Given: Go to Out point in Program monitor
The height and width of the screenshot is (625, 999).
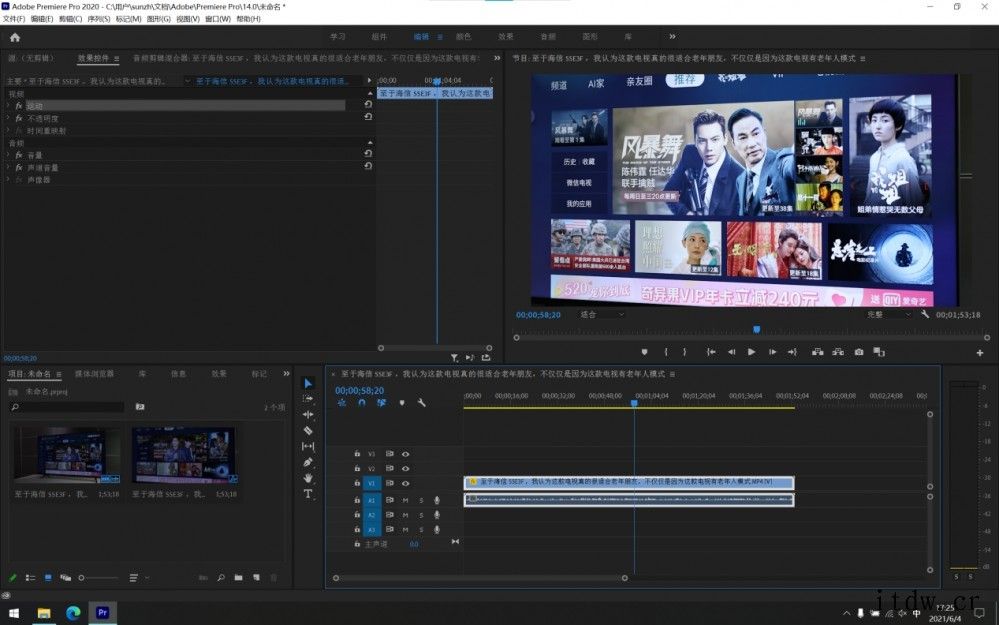Looking at the screenshot, I should pos(792,352).
